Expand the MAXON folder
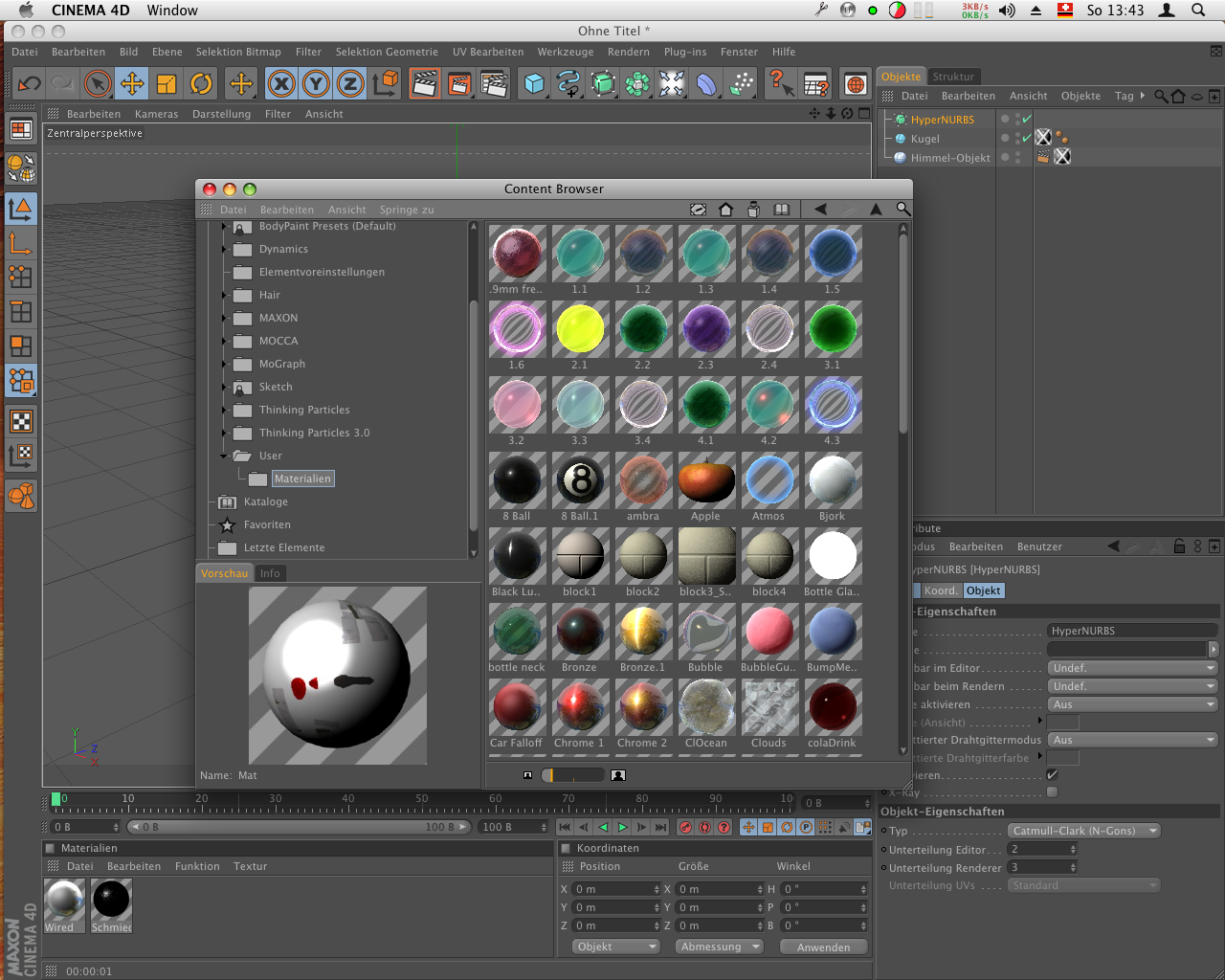Screen dimensions: 1225x980 pyautogui.click(x=225, y=318)
